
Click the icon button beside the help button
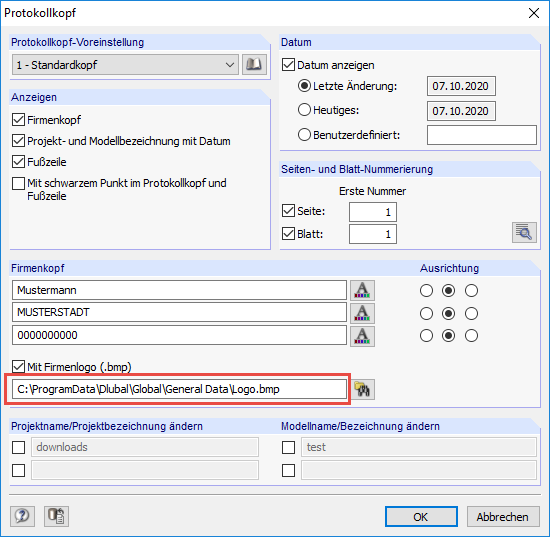point(56,516)
